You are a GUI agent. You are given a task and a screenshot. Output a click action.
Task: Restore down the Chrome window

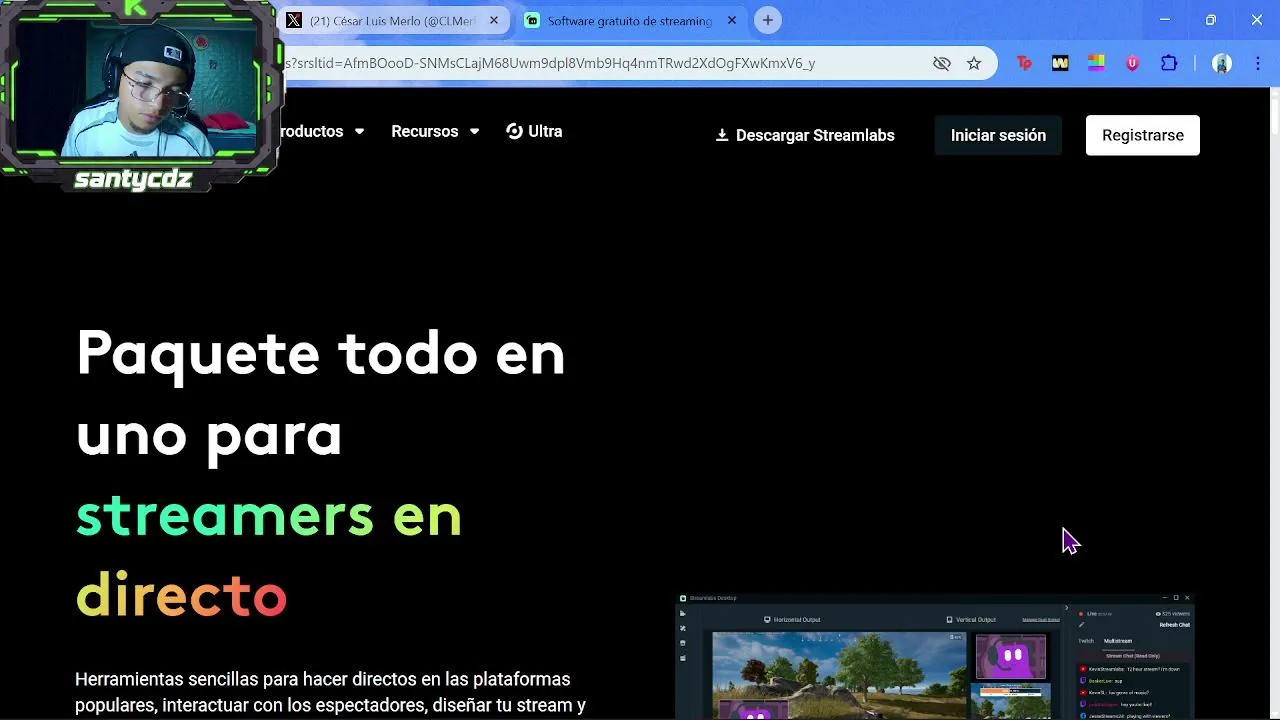click(x=1211, y=20)
